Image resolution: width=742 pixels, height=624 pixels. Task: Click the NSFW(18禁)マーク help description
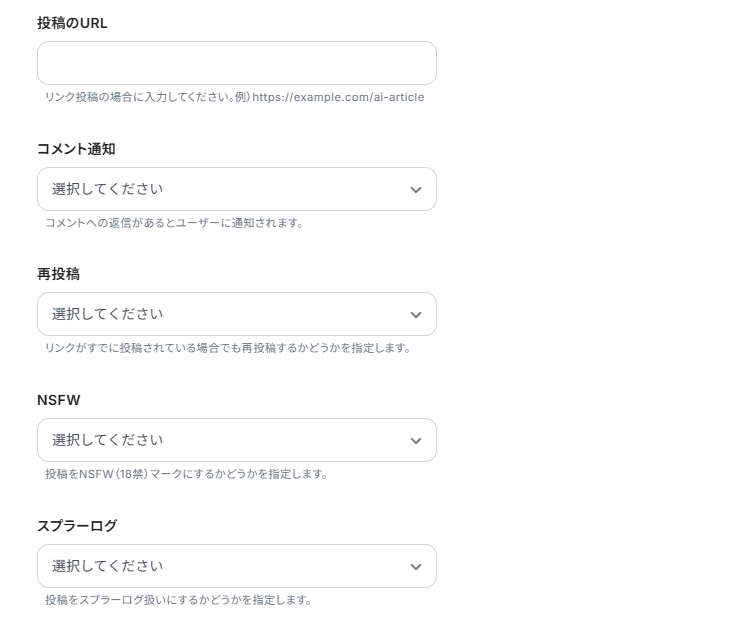pyautogui.click(x=186, y=474)
